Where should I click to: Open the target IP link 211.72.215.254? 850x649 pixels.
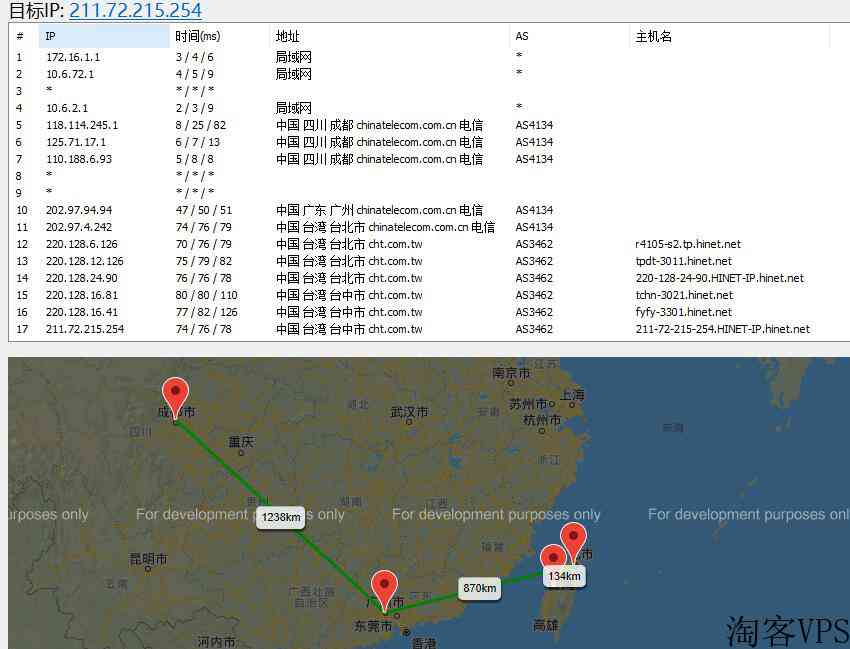[x=136, y=10]
